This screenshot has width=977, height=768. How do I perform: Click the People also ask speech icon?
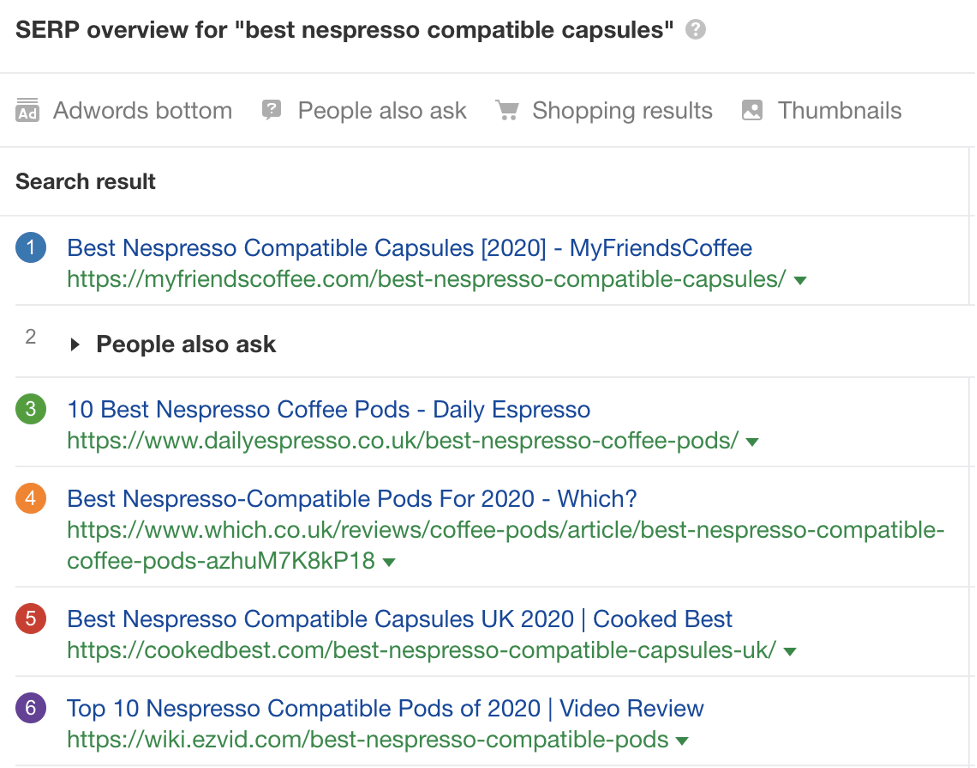[271, 111]
